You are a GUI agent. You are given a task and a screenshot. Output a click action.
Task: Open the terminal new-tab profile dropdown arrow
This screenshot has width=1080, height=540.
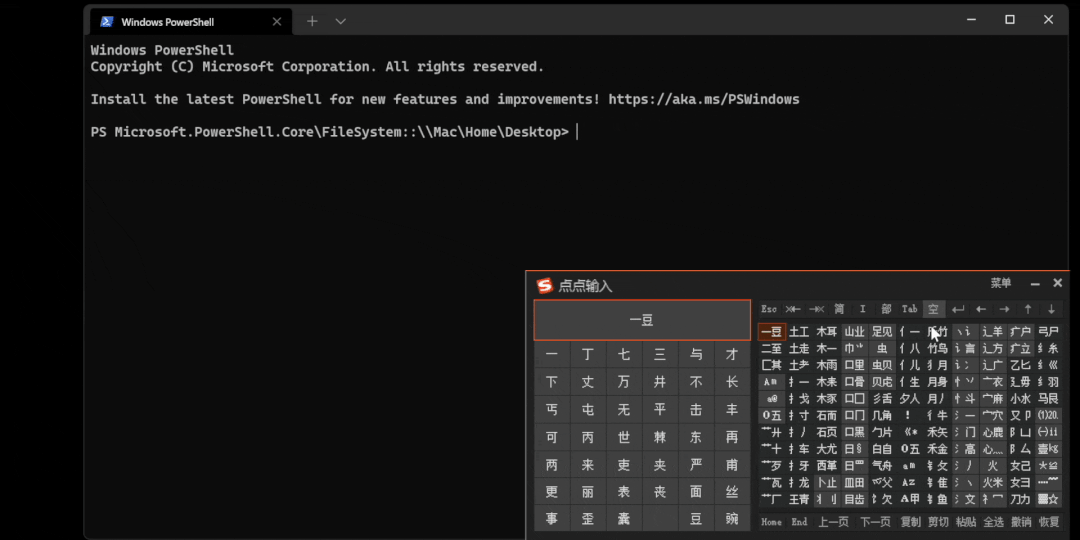pos(341,21)
